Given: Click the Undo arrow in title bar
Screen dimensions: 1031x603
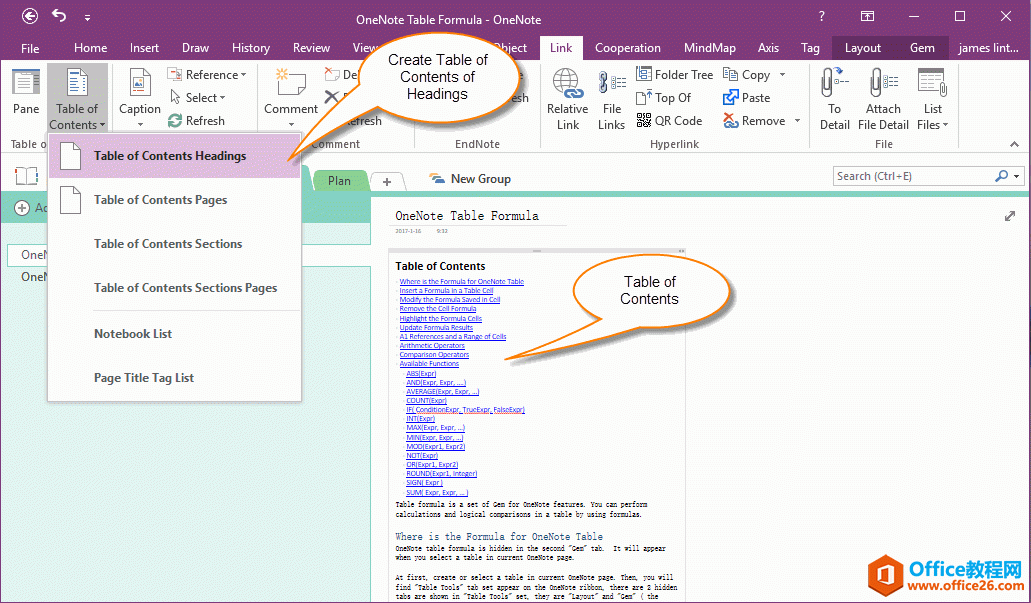Looking at the screenshot, I should (59, 16).
